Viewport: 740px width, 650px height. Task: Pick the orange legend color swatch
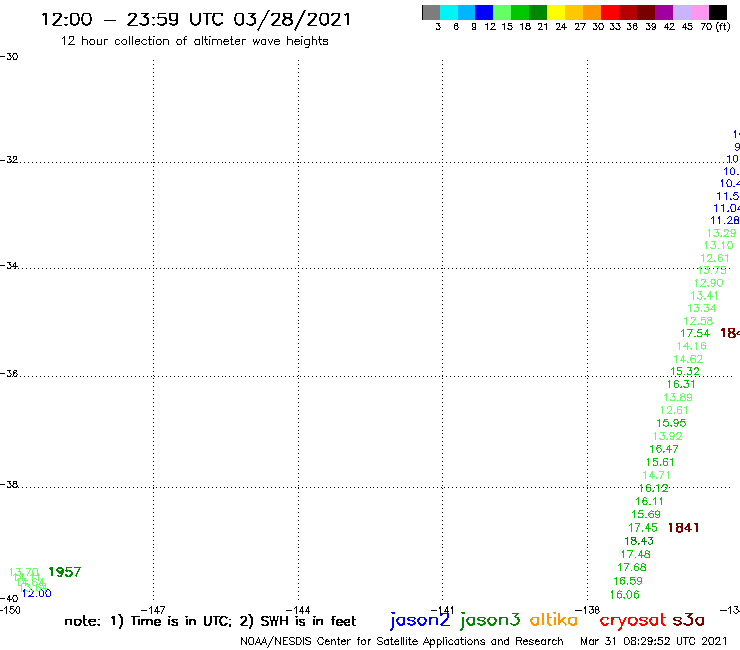tap(592, 12)
